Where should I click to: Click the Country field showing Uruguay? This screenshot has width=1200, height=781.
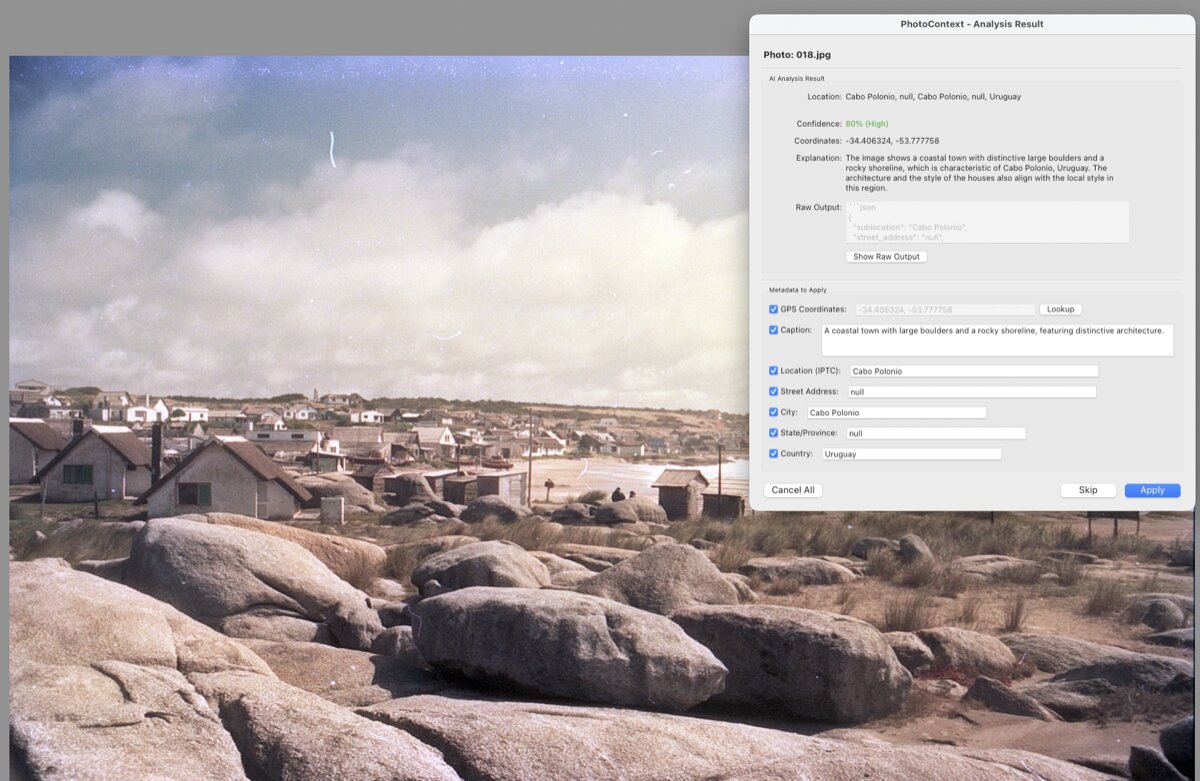coord(912,453)
